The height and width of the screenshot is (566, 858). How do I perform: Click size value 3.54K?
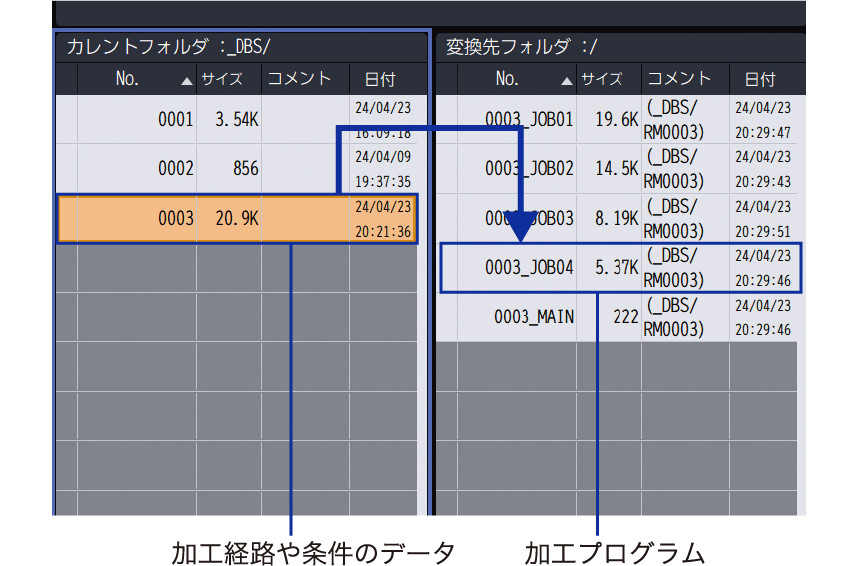pyautogui.click(x=236, y=119)
